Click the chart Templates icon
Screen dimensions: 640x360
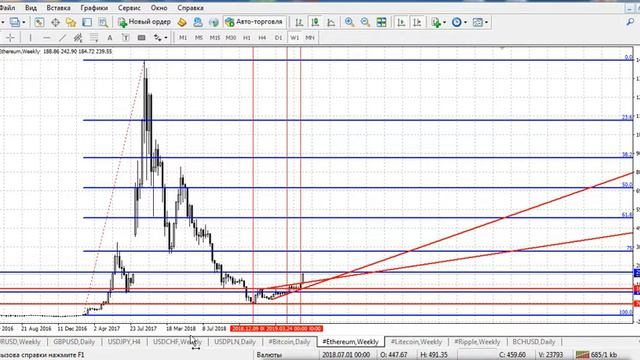[477, 22]
